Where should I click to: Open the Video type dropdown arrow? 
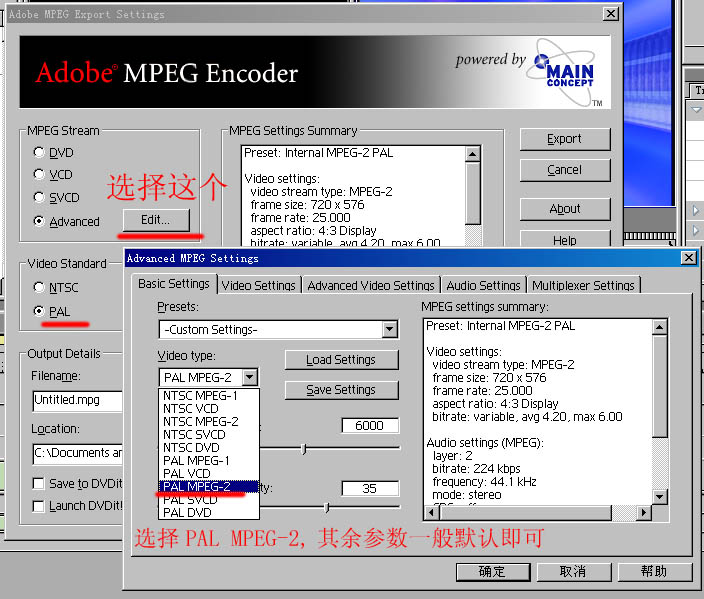[249, 377]
